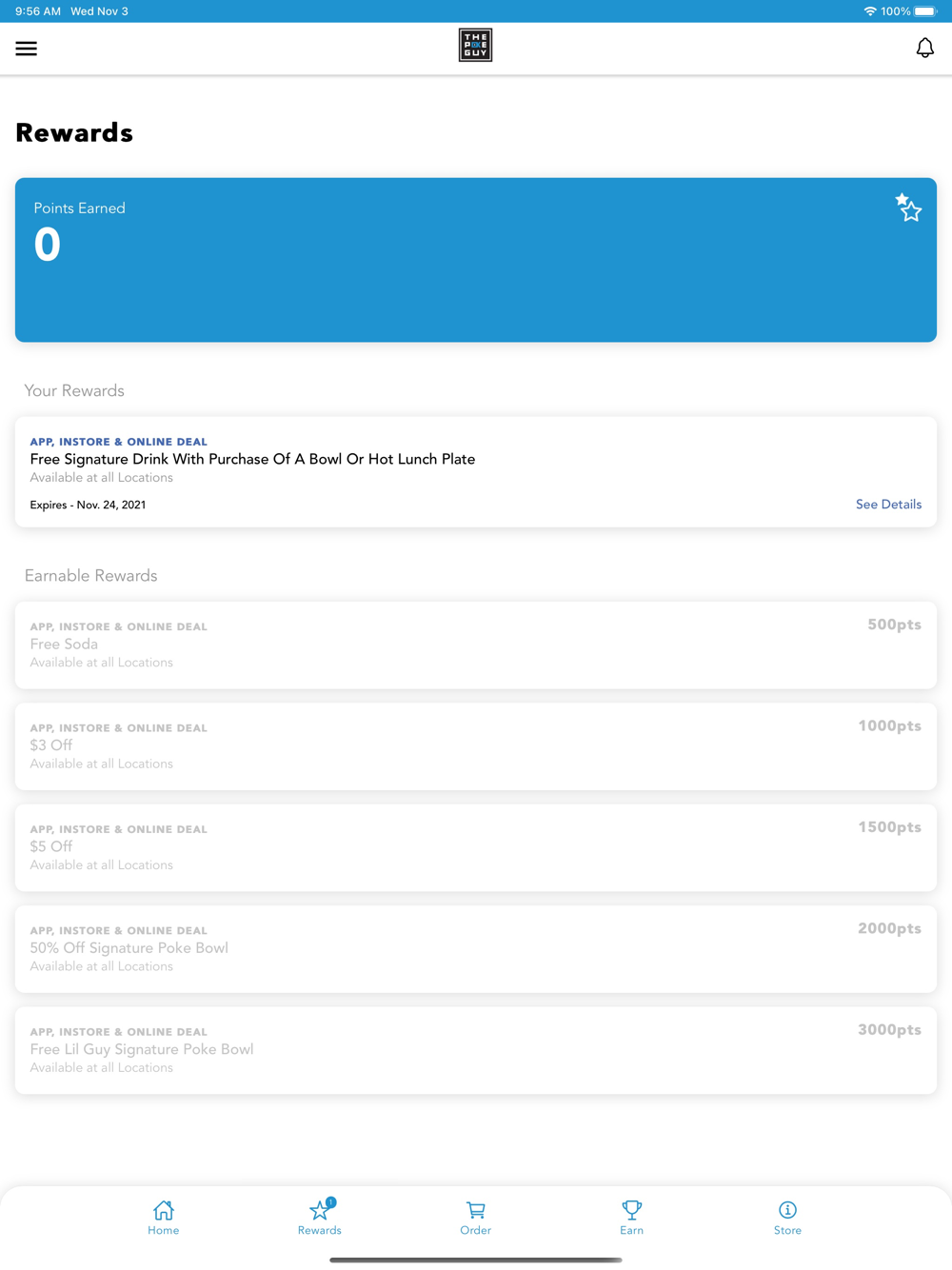The image size is (952, 1270).
Task: Tap the stars icon in points card
Action: (x=908, y=208)
